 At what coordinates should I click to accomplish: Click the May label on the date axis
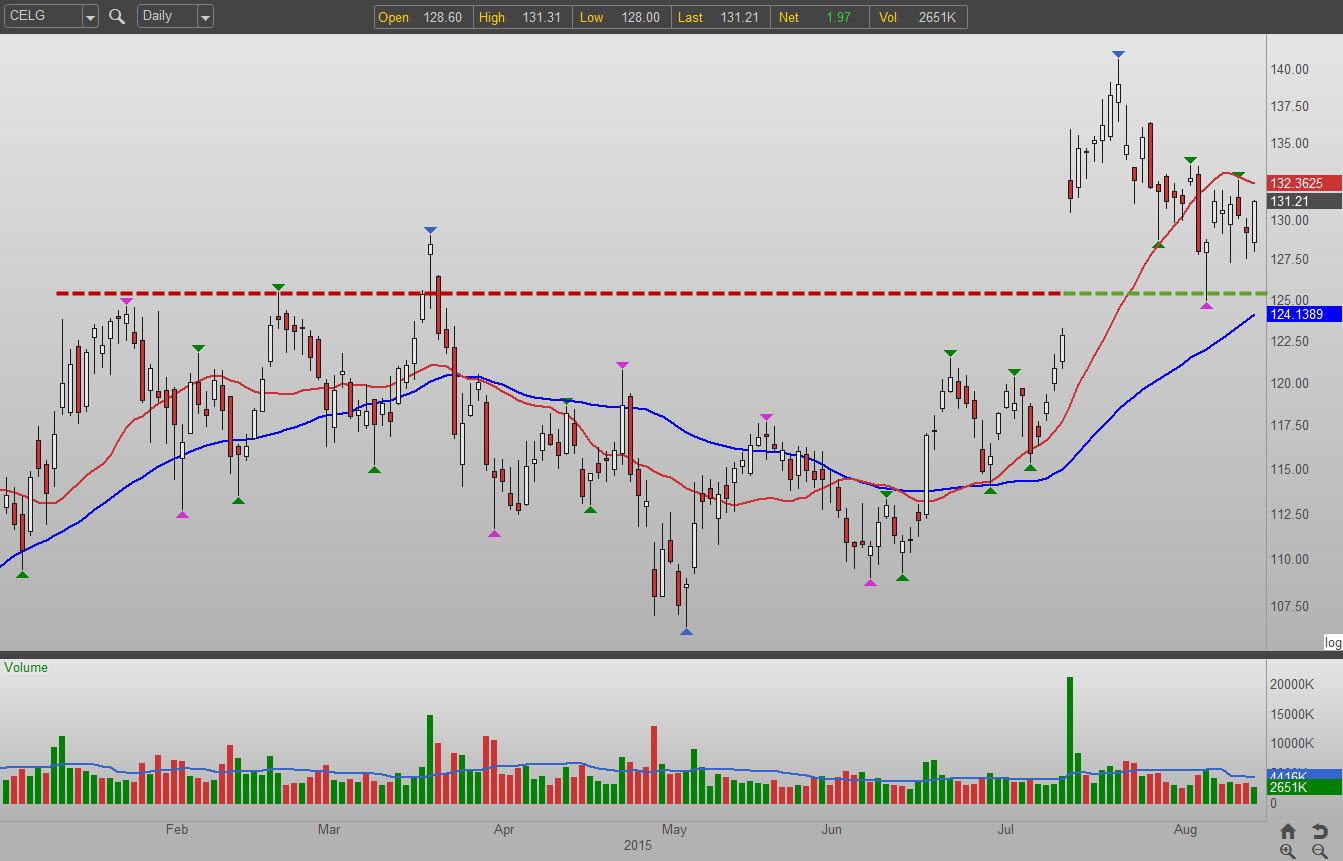coord(674,830)
